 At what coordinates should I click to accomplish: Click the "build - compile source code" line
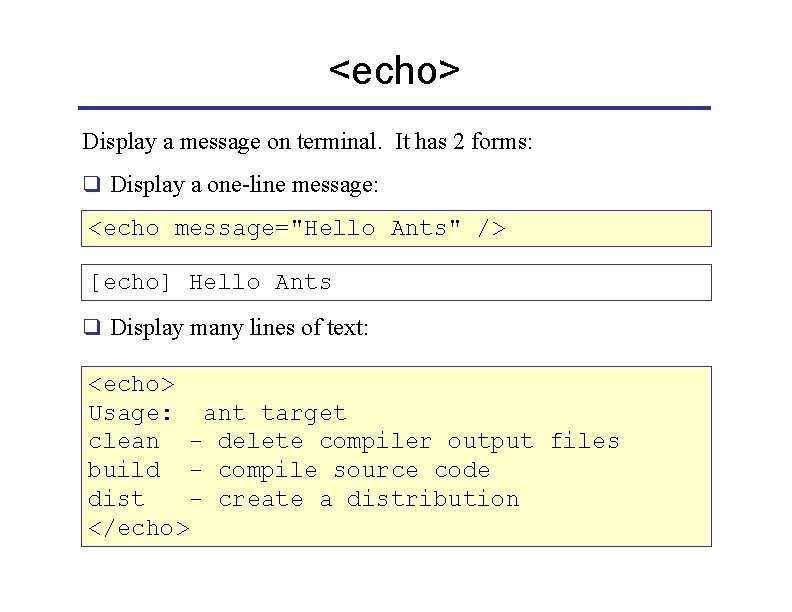pyautogui.click(x=289, y=471)
